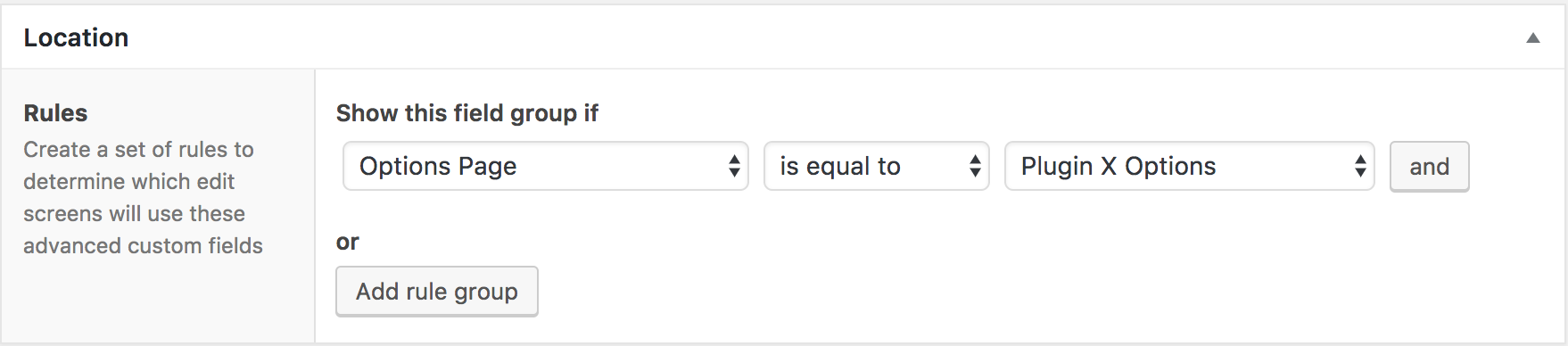
Task: Add another condition with the 'and' button
Action: click(x=1429, y=167)
